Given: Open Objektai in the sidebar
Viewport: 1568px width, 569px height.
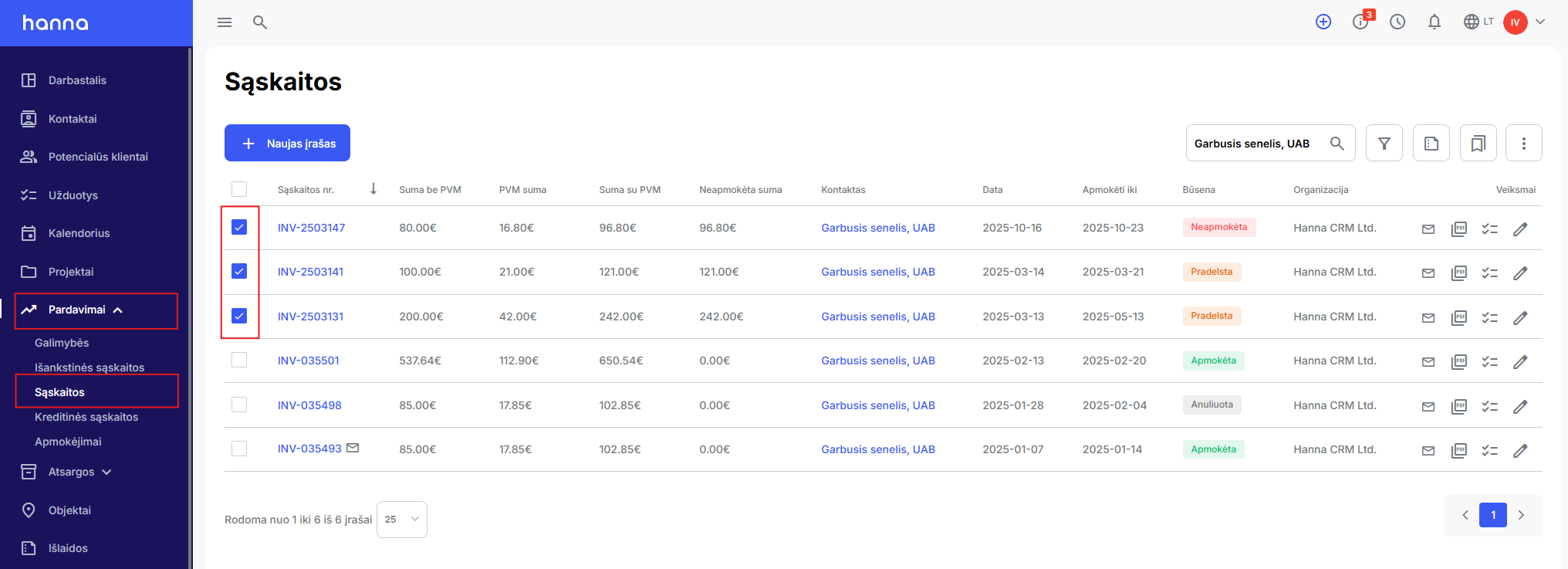Looking at the screenshot, I should pos(69,510).
